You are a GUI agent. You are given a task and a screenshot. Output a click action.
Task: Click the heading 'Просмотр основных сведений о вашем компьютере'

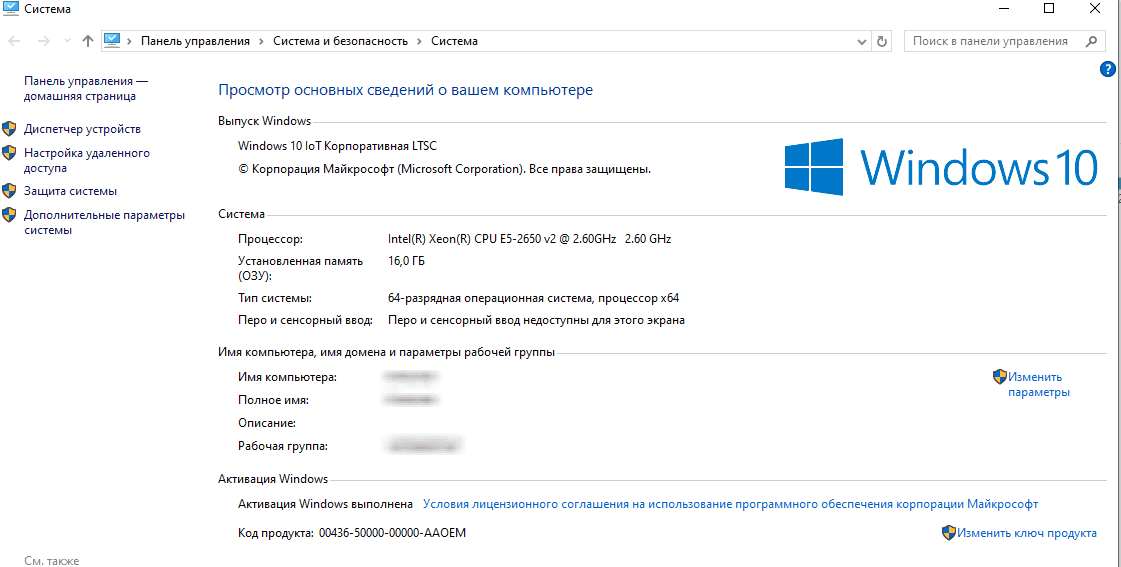click(x=405, y=90)
